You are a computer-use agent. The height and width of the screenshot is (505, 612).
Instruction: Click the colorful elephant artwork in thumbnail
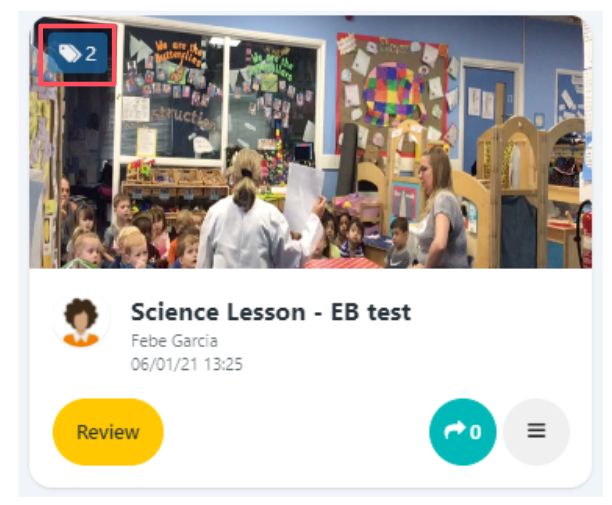point(392,94)
